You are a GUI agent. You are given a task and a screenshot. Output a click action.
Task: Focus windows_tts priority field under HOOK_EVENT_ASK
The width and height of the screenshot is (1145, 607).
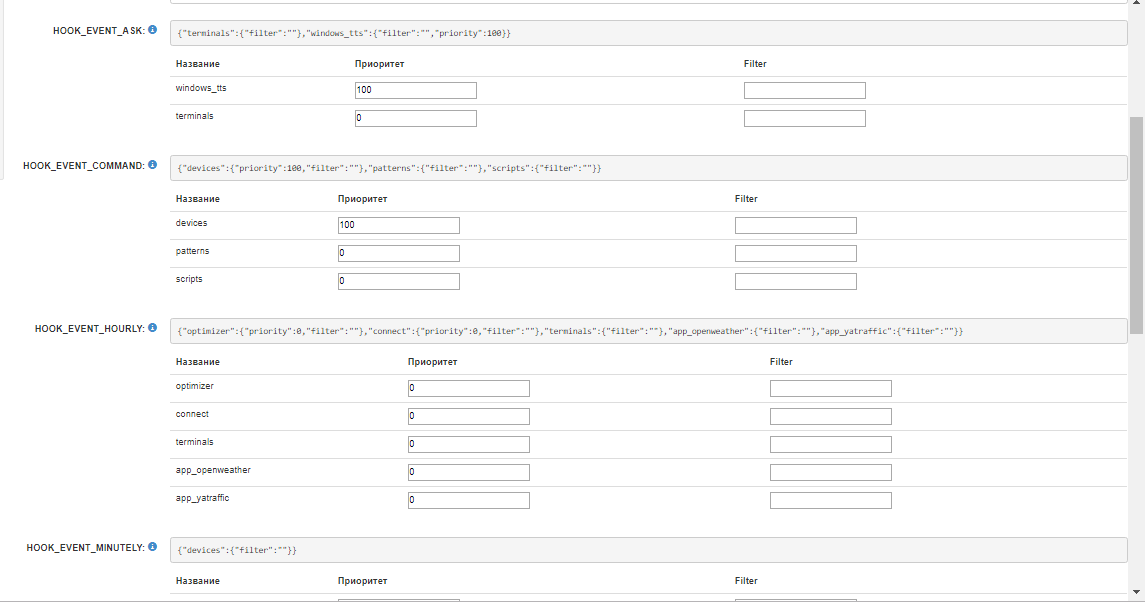point(415,91)
